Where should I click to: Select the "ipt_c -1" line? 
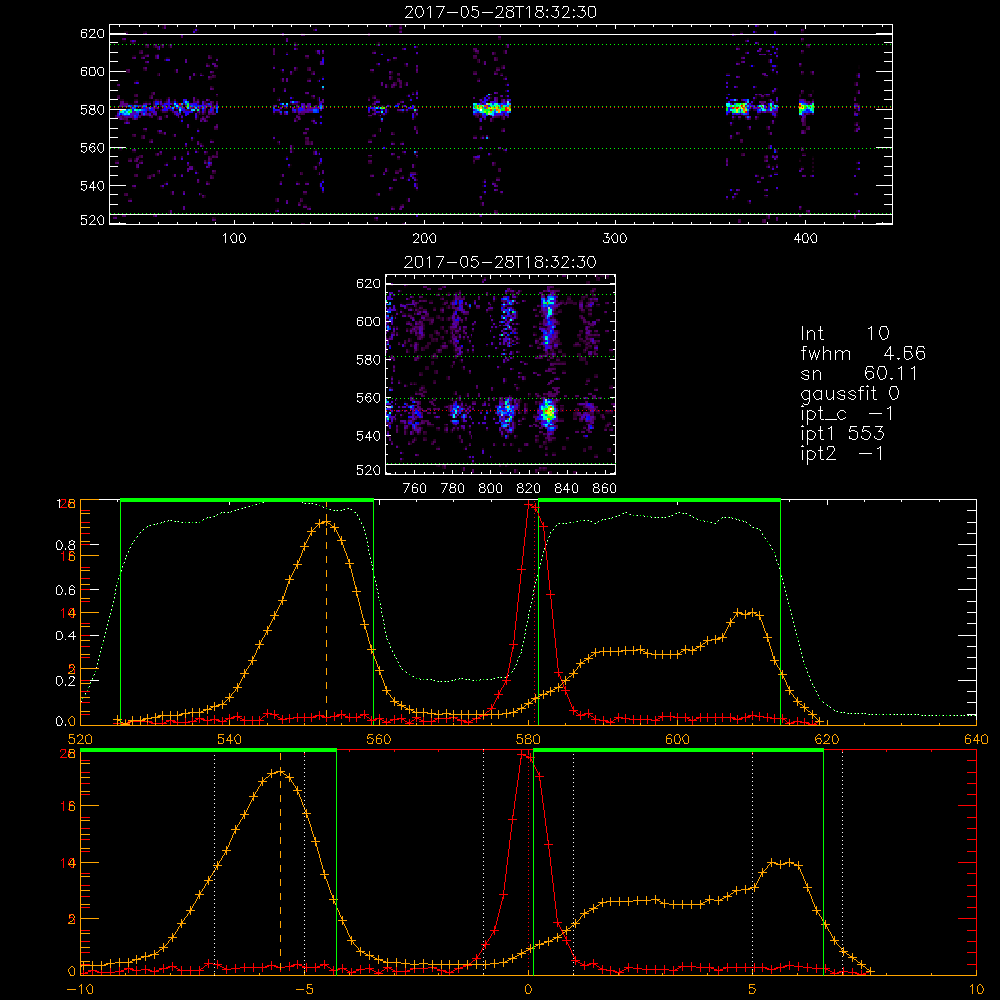(x=847, y=414)
